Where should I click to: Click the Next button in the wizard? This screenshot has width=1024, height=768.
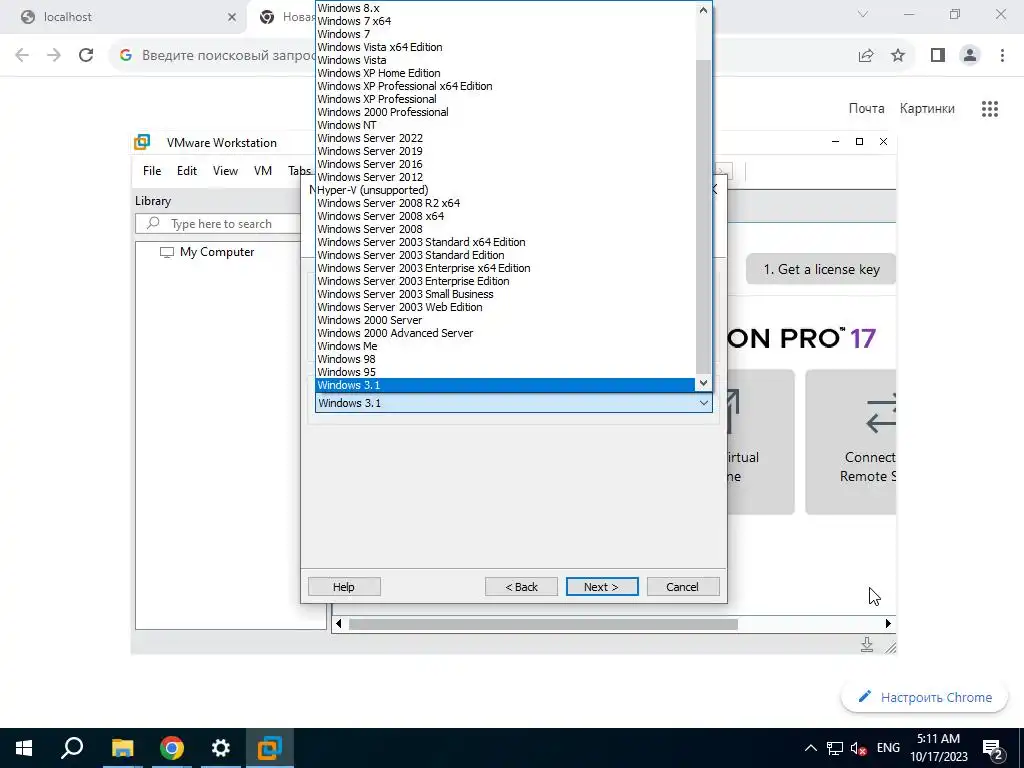[601, 586]
